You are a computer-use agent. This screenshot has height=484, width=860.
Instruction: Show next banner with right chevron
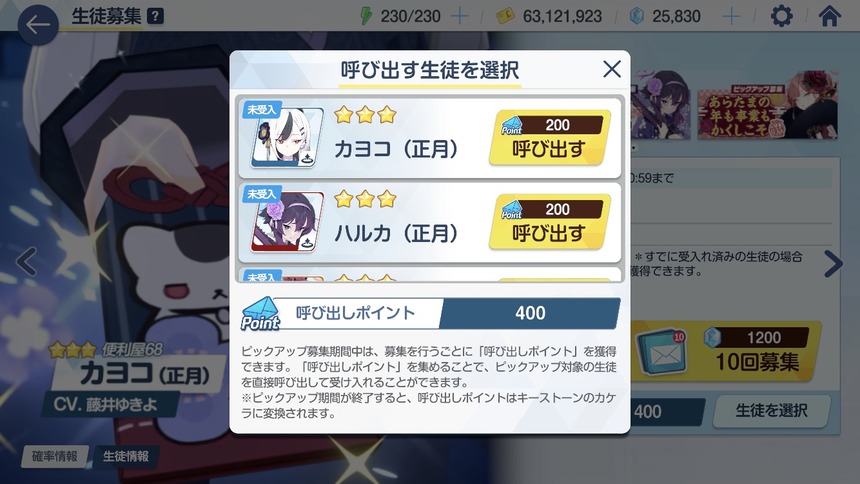tap(833, 264)
